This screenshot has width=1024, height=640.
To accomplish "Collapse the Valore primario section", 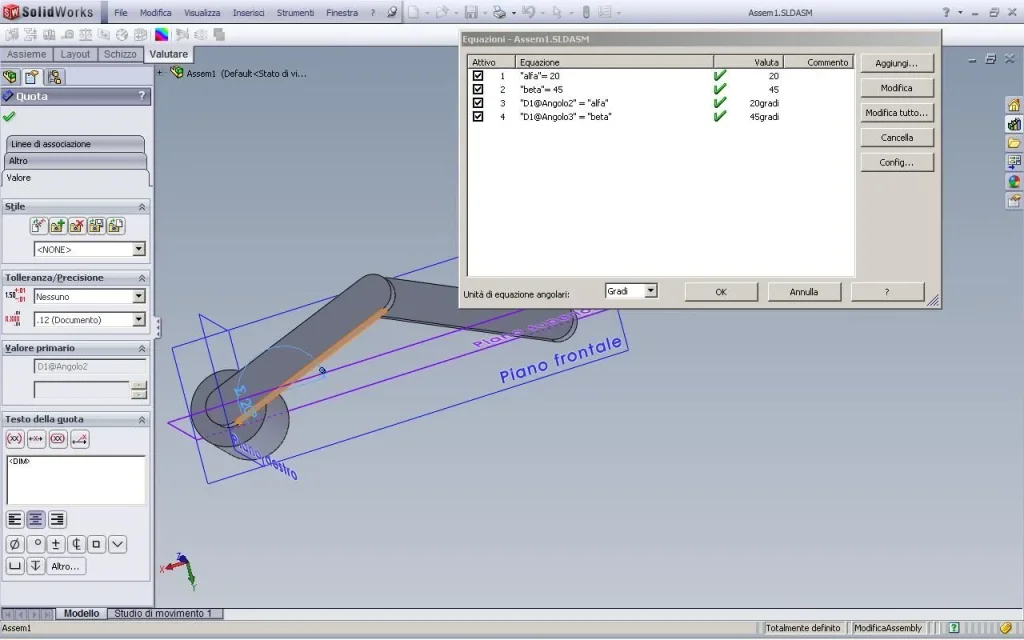I will [x=142, y=348].
